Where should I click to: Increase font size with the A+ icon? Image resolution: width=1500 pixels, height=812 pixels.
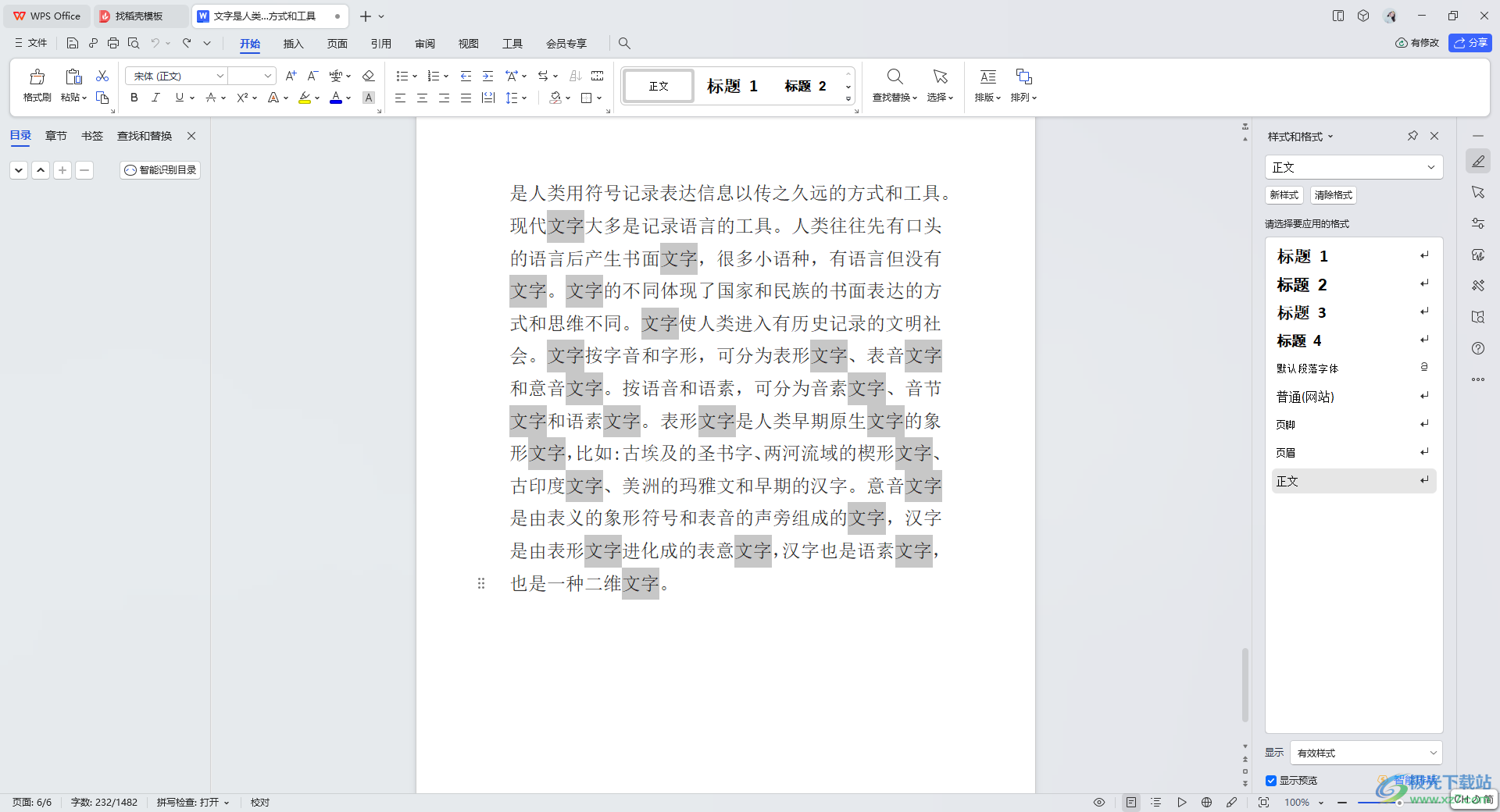pos(291,76)
